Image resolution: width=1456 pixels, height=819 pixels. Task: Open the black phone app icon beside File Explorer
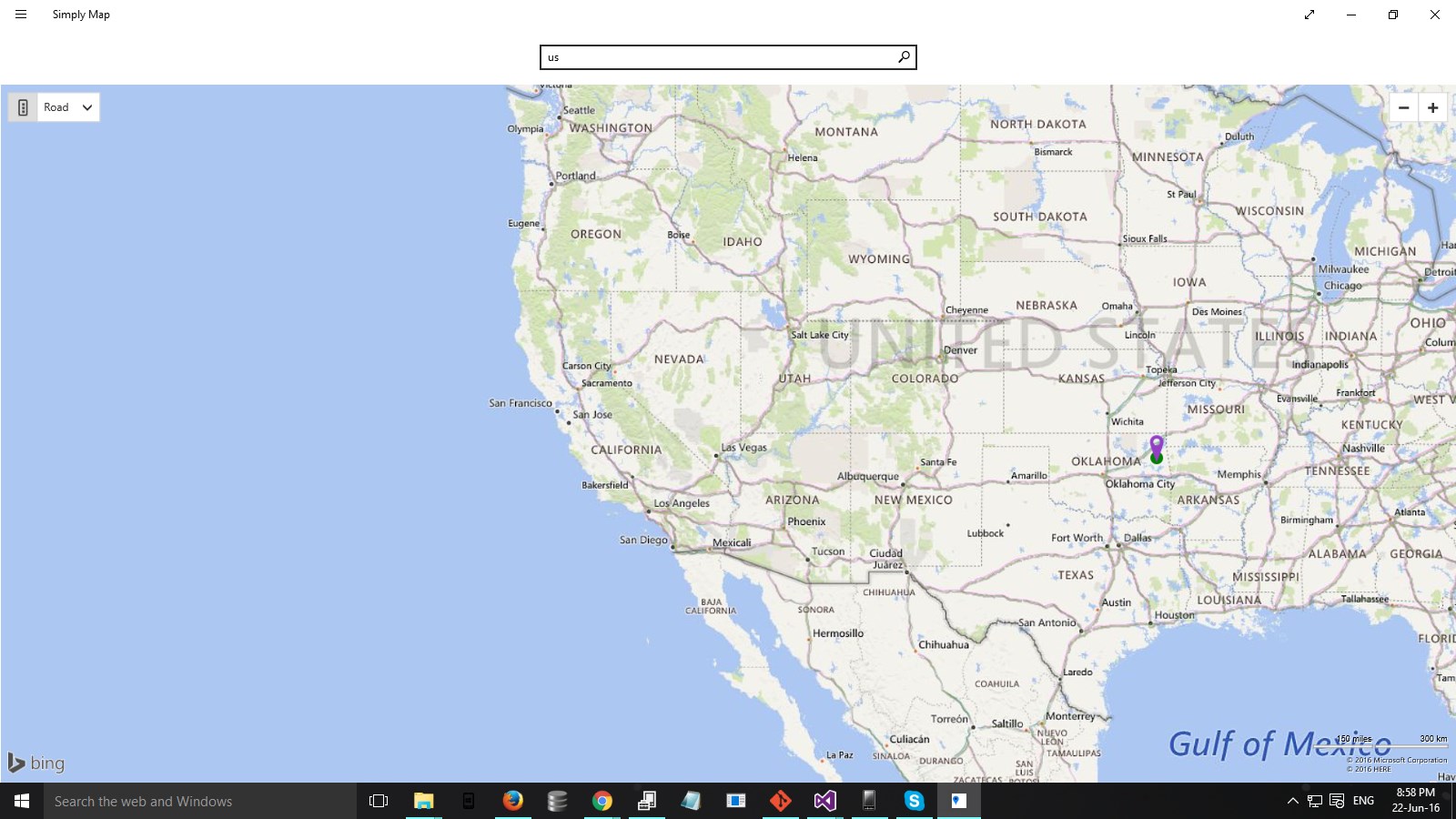(x=468, y=801)
